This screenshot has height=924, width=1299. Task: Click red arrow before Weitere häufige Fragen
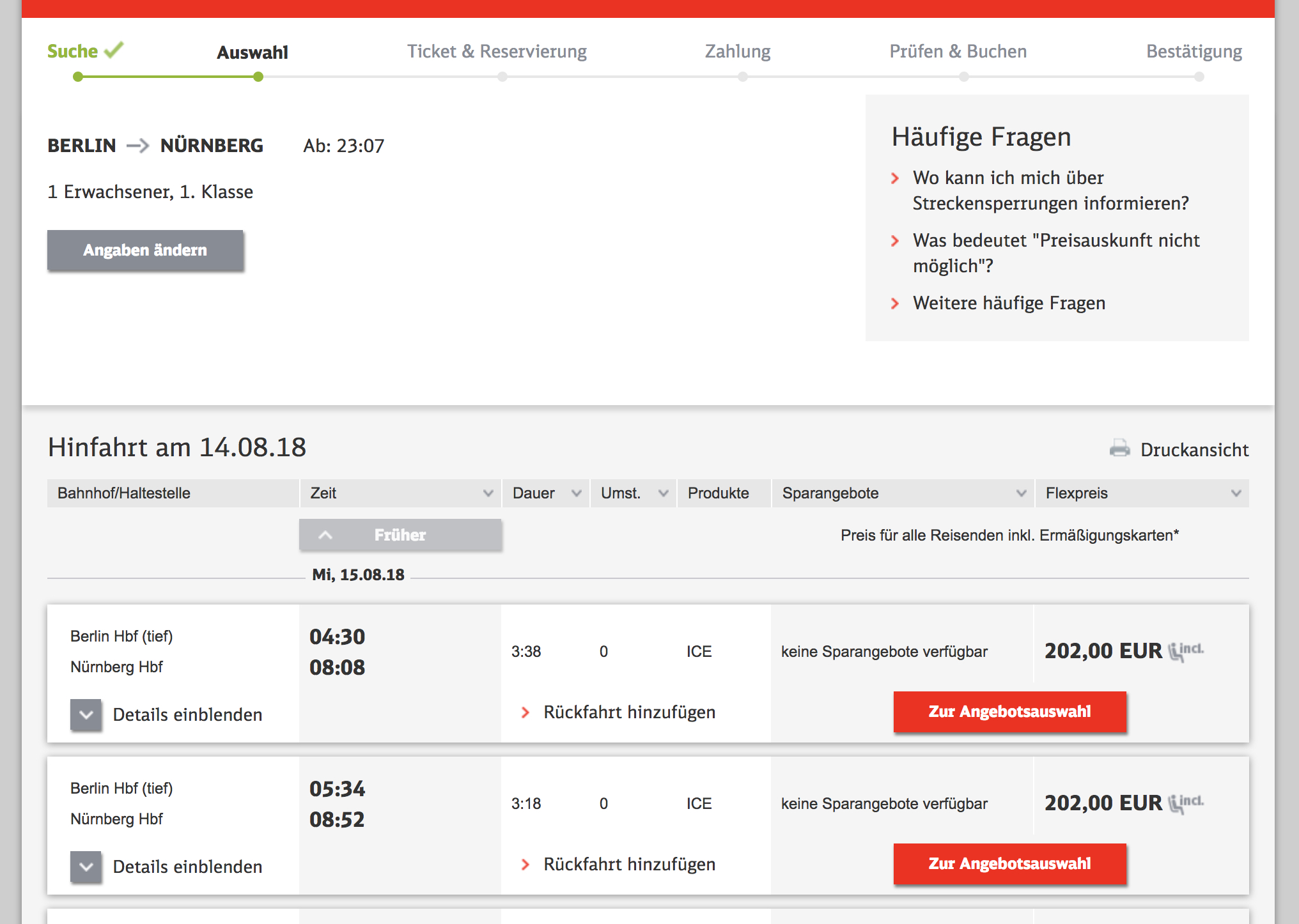pyautogui.click(x=895, y=304)
